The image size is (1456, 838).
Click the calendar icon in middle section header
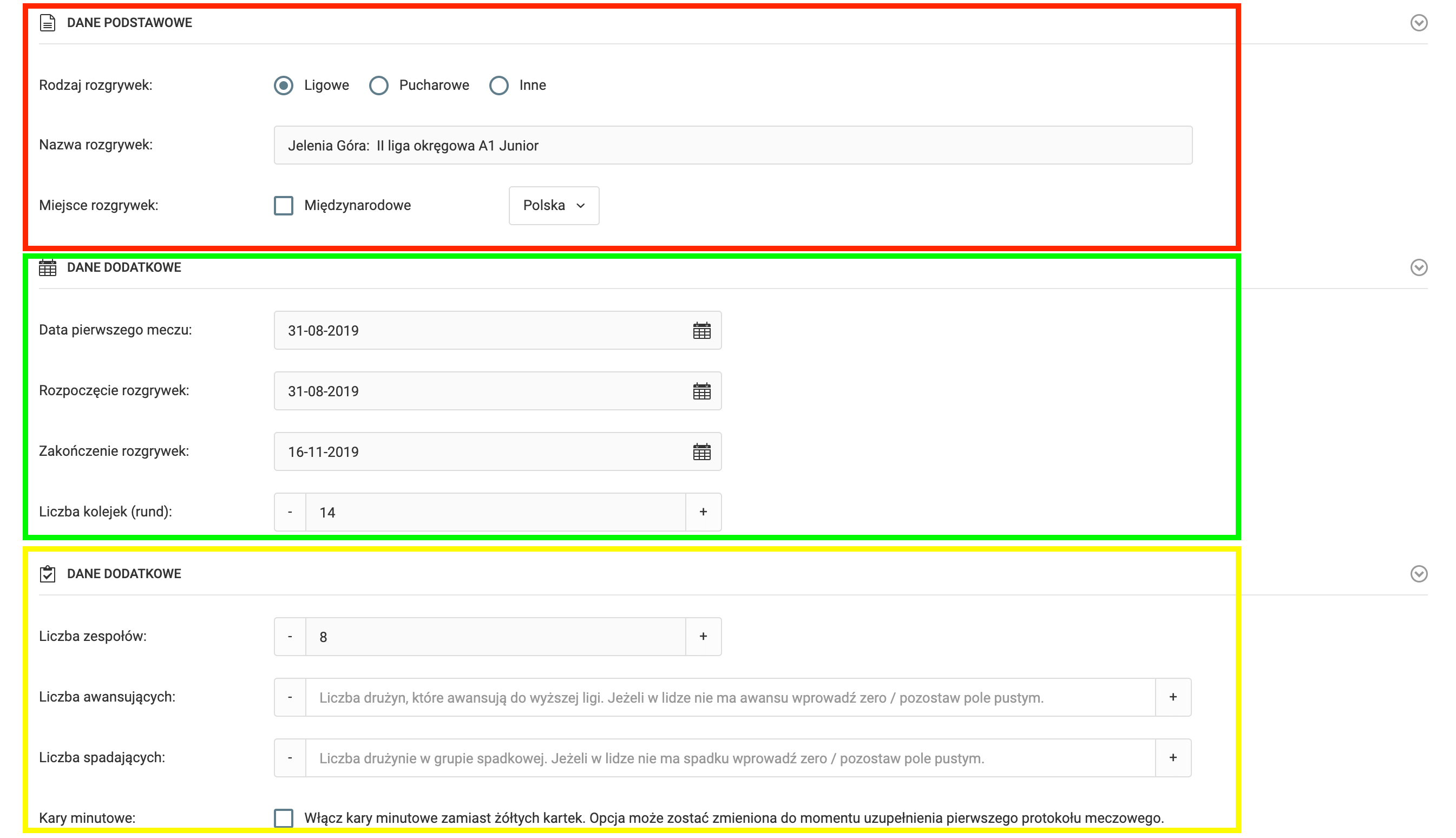(x=47, y=267)
